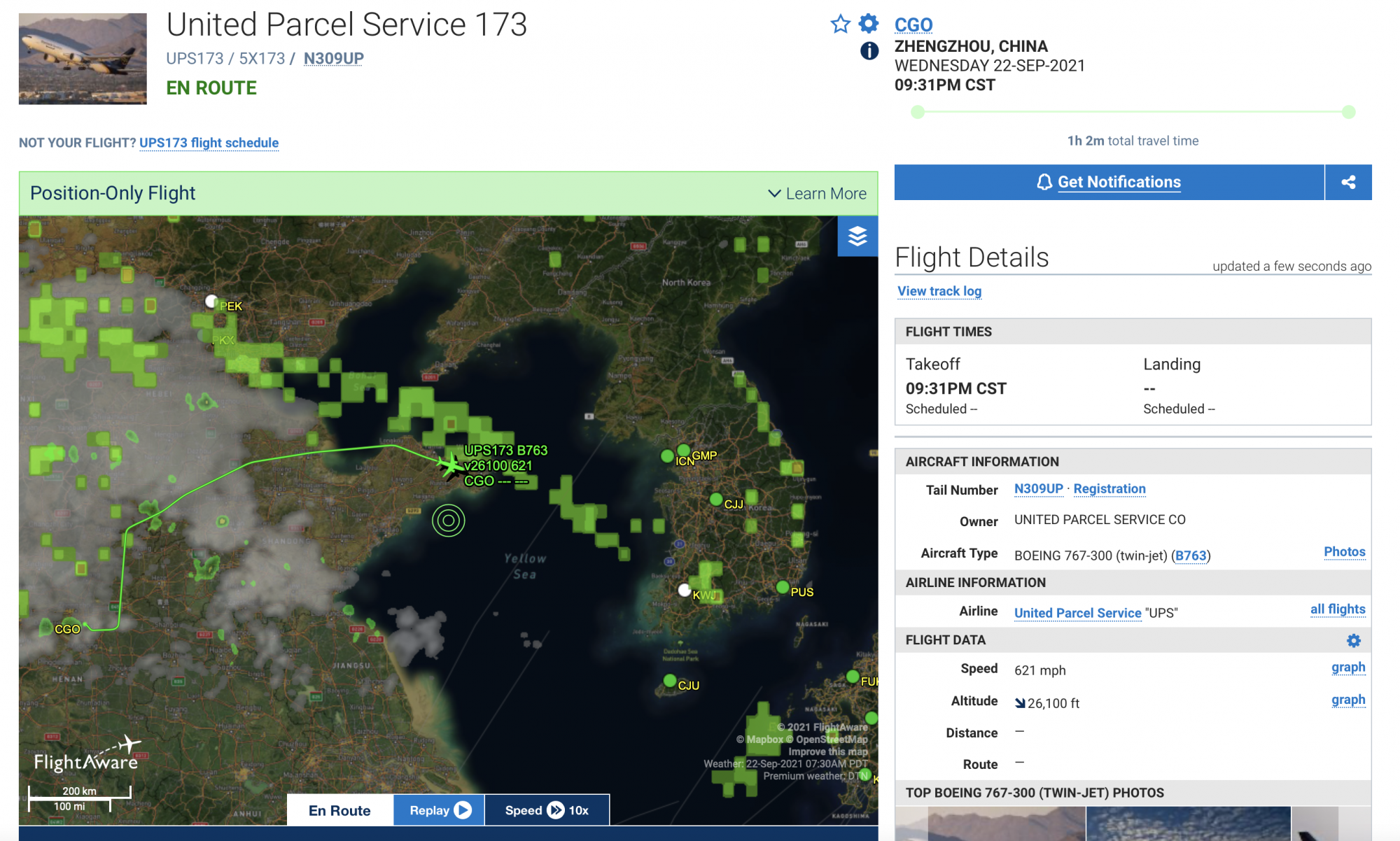The image size is (1400, 841).
Task: Open the N309UP tail number link
Action: click(1038, 489)
